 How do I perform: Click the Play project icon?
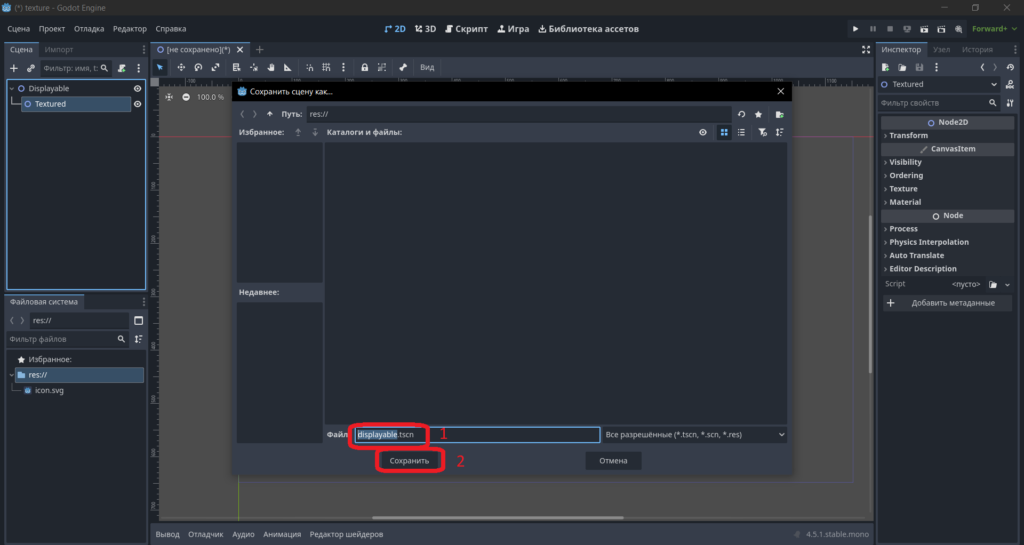(855, 29)
